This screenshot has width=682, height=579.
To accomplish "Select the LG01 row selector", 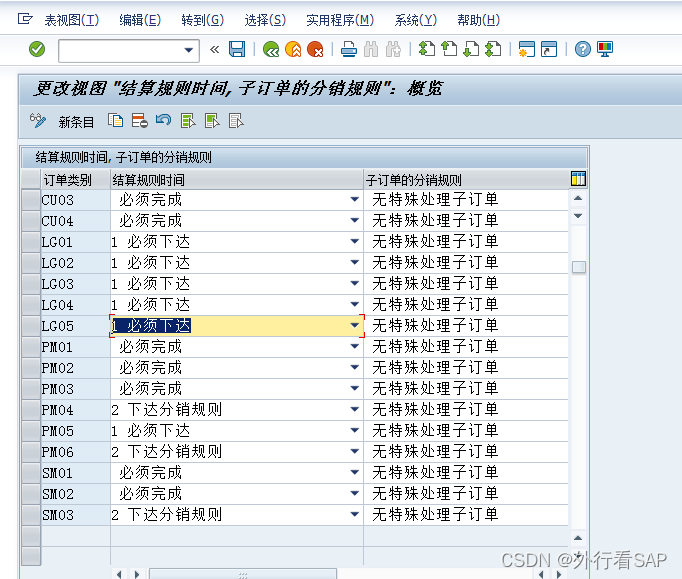I will pos(31,242).
